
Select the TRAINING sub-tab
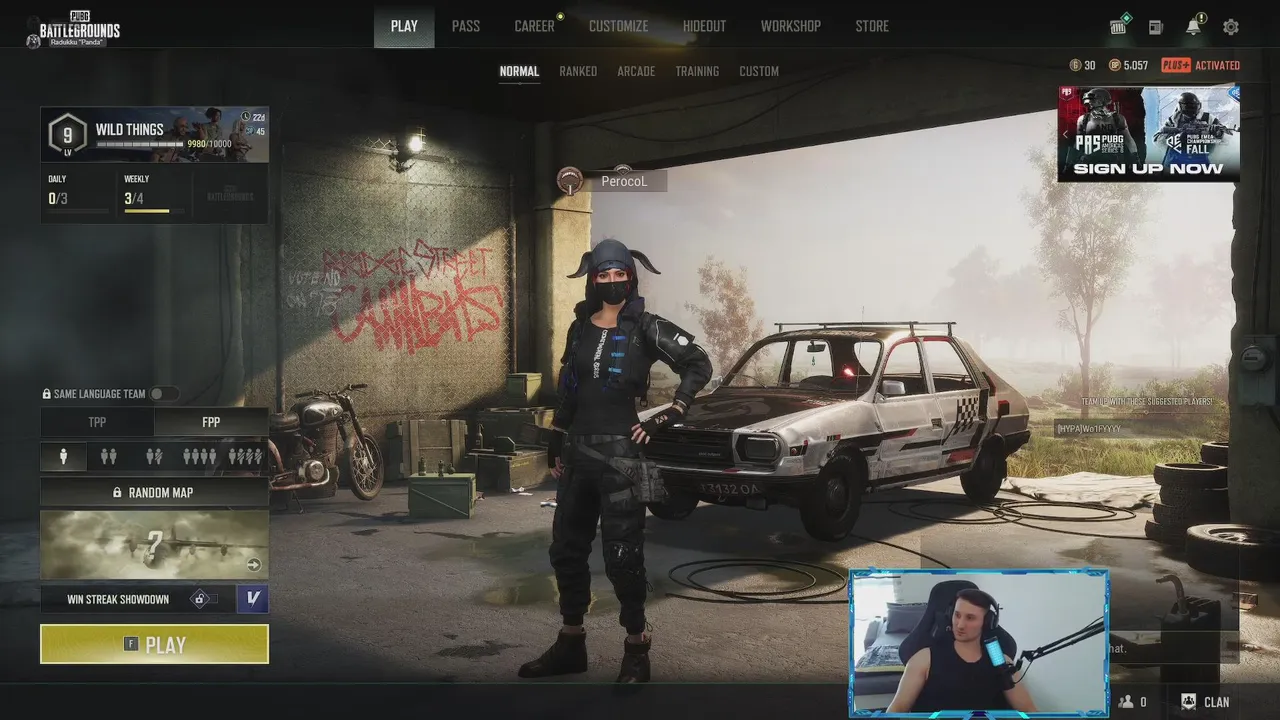(x=697, y=71)
